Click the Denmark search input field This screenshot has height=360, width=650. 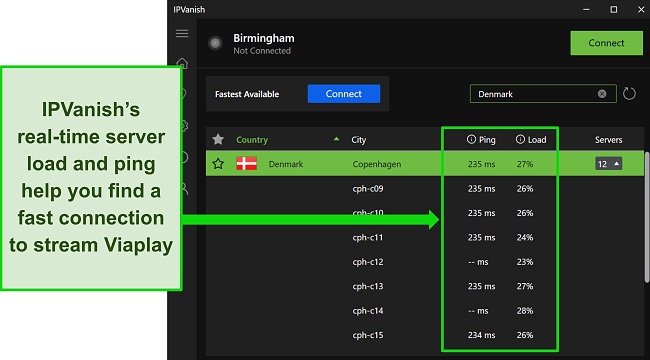(x=543, y=94)
